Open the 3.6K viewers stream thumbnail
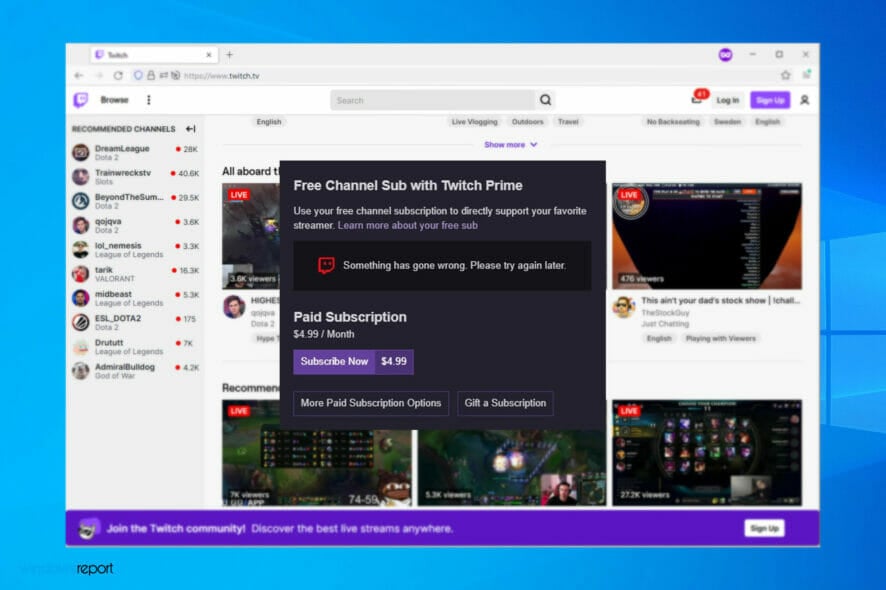Image resolution: width=886 pixels, height=590 pixels. point(251,236)
